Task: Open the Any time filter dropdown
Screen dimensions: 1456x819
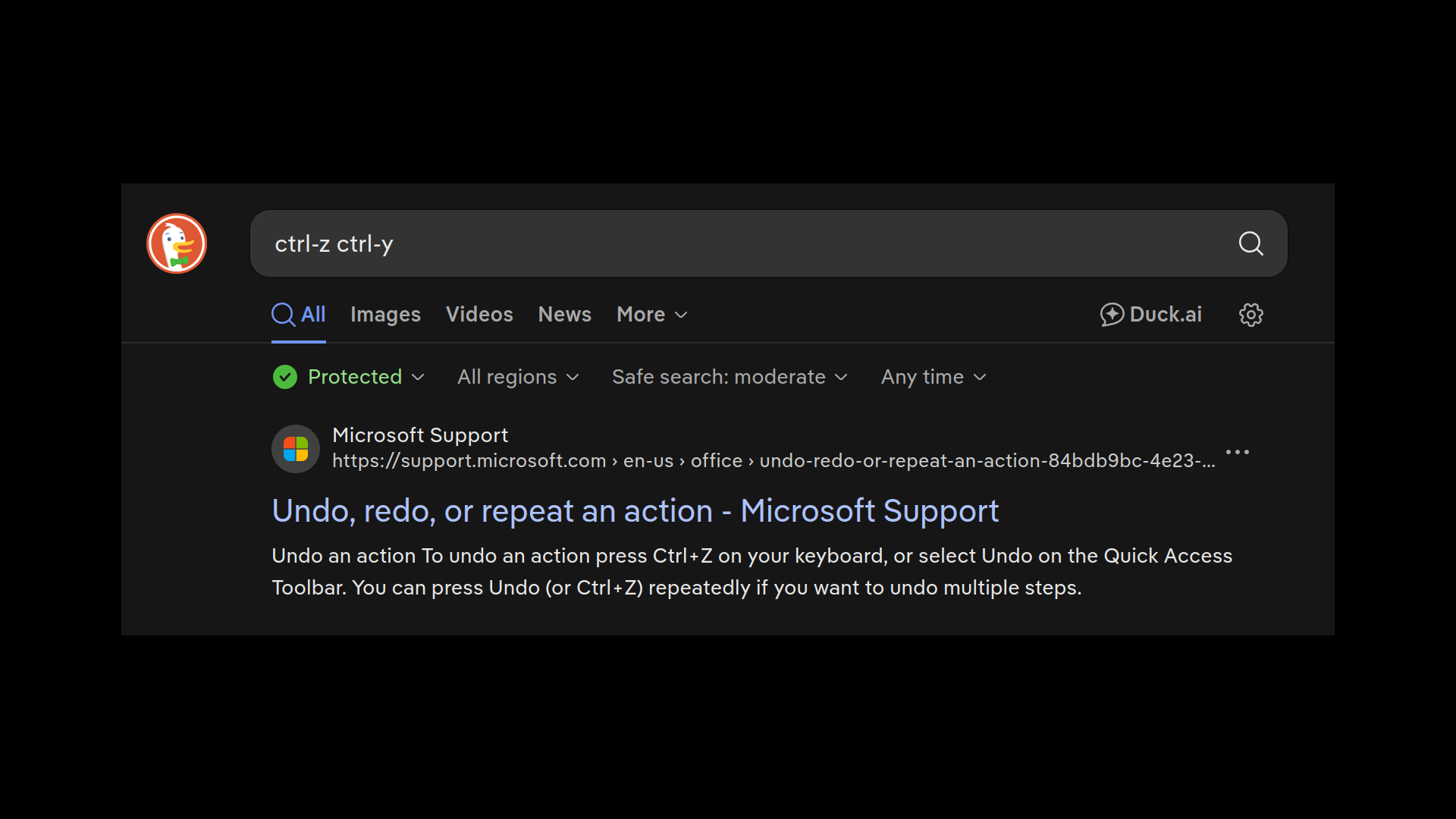Action: (x=934, y=377)
